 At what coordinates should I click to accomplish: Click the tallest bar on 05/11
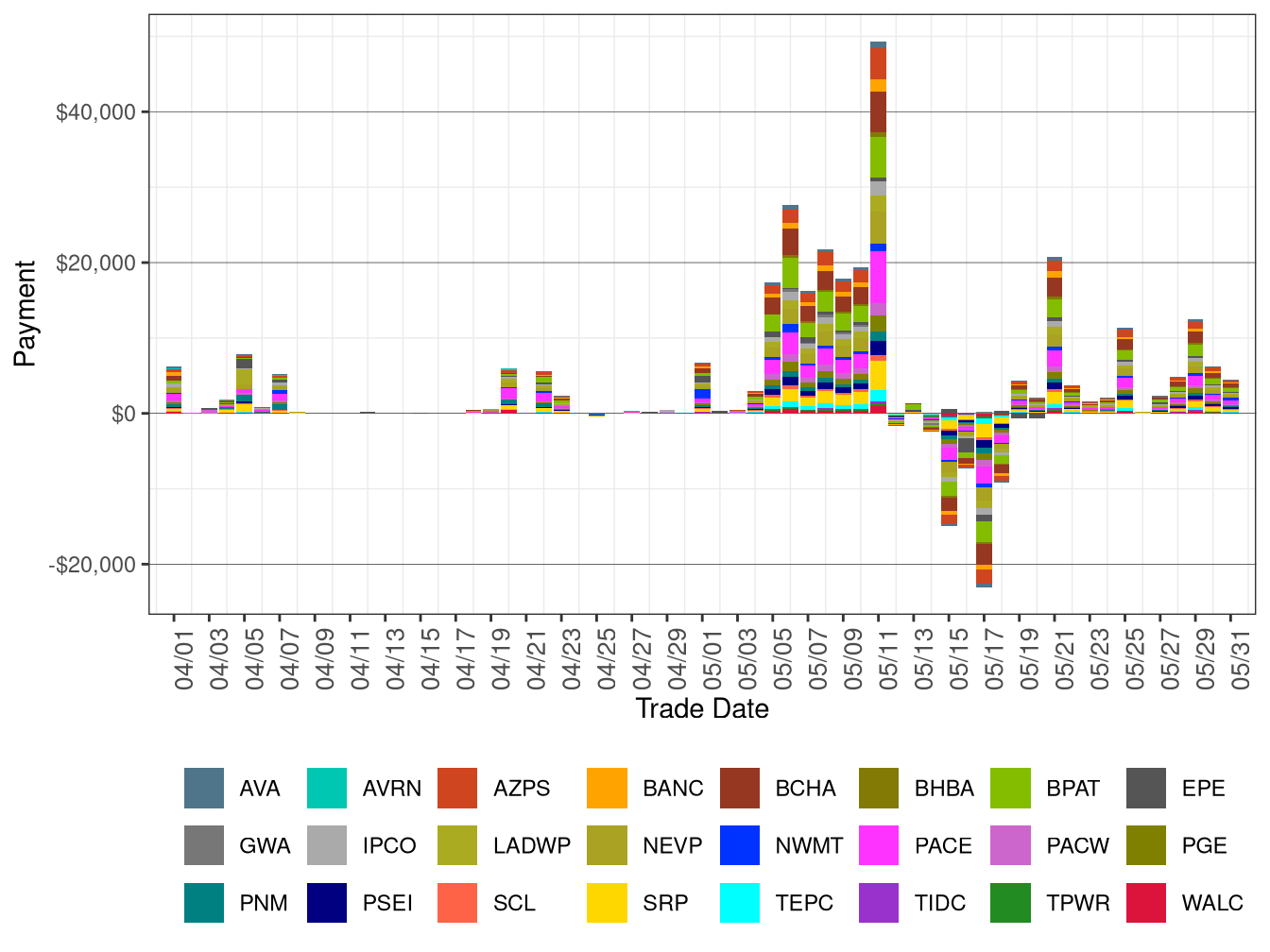[879, 228]
